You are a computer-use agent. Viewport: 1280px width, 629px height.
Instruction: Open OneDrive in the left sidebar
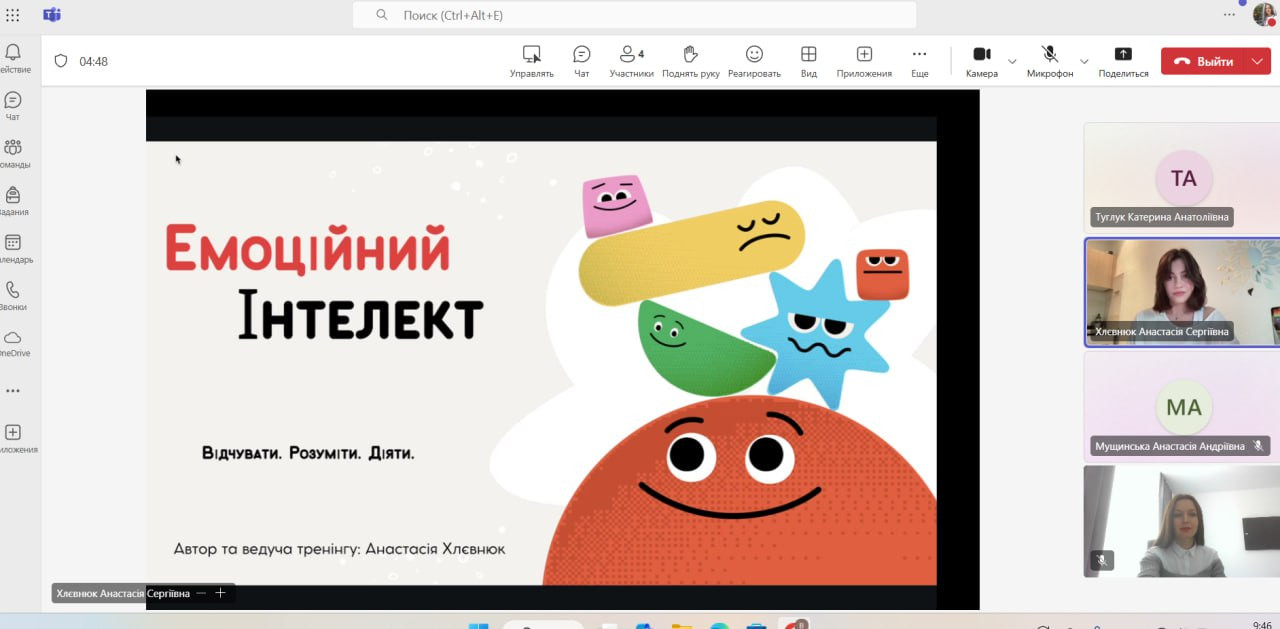point(13,344)
